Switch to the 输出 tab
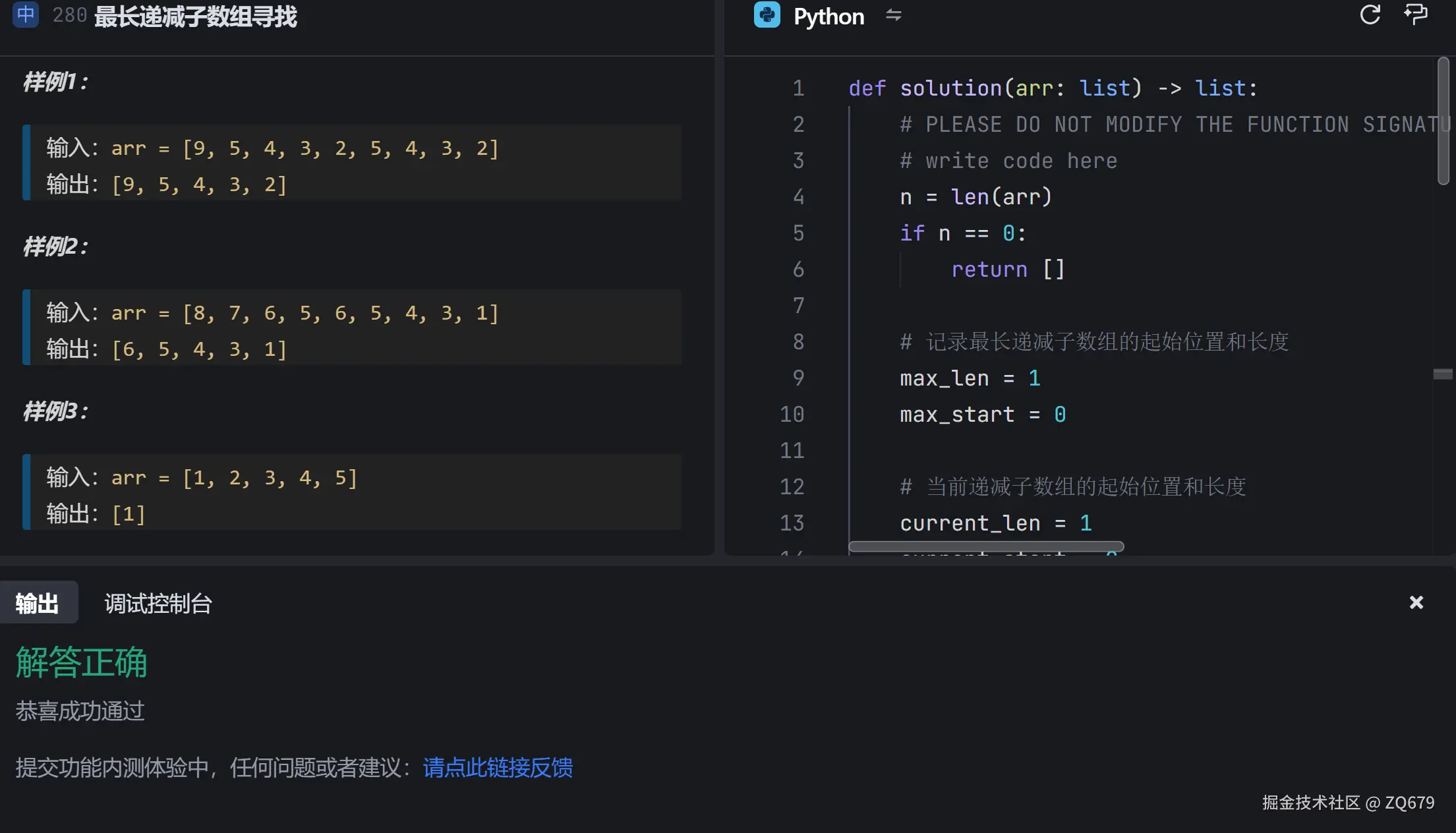 tap(38, 603)
